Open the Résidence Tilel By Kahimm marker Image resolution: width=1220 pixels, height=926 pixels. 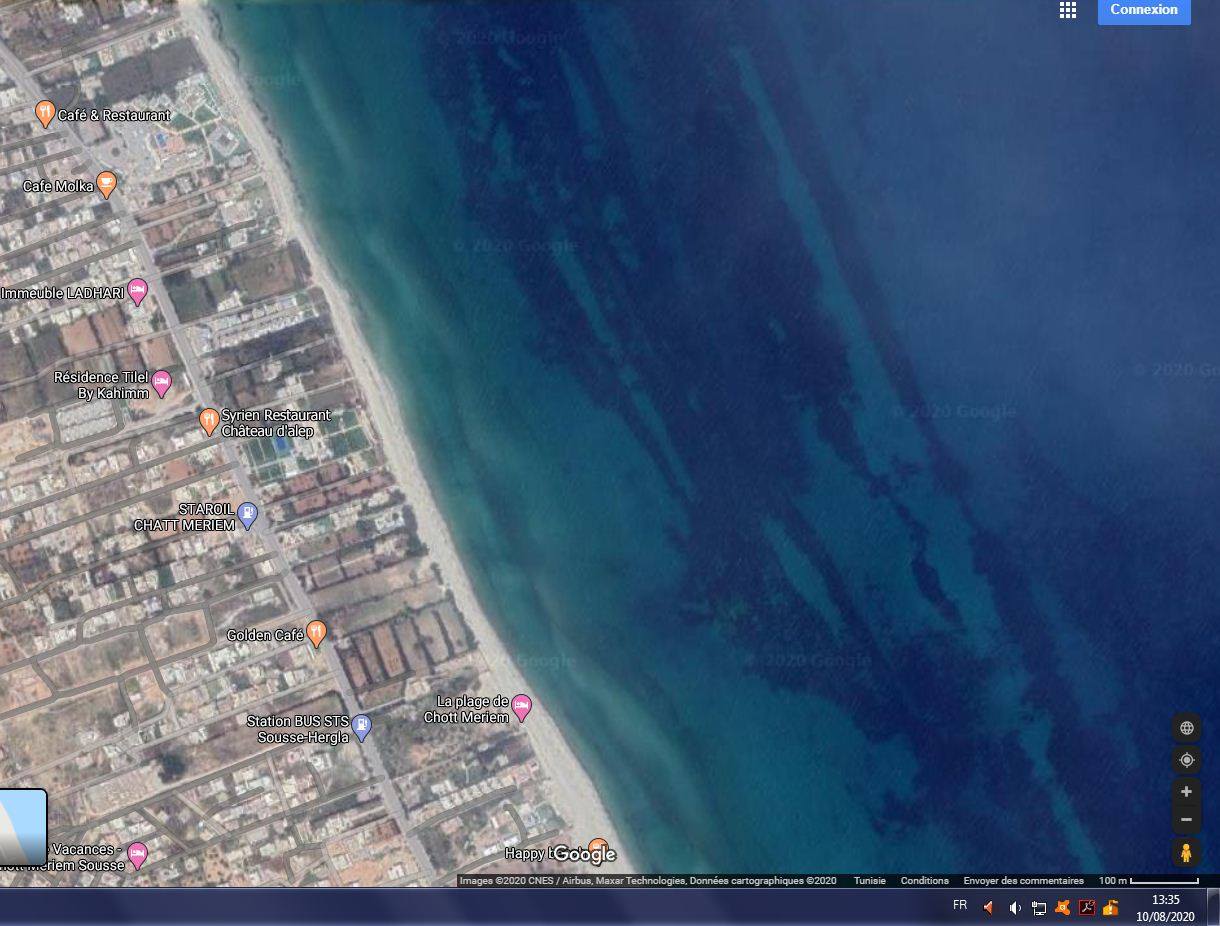[x=161, y=383]
